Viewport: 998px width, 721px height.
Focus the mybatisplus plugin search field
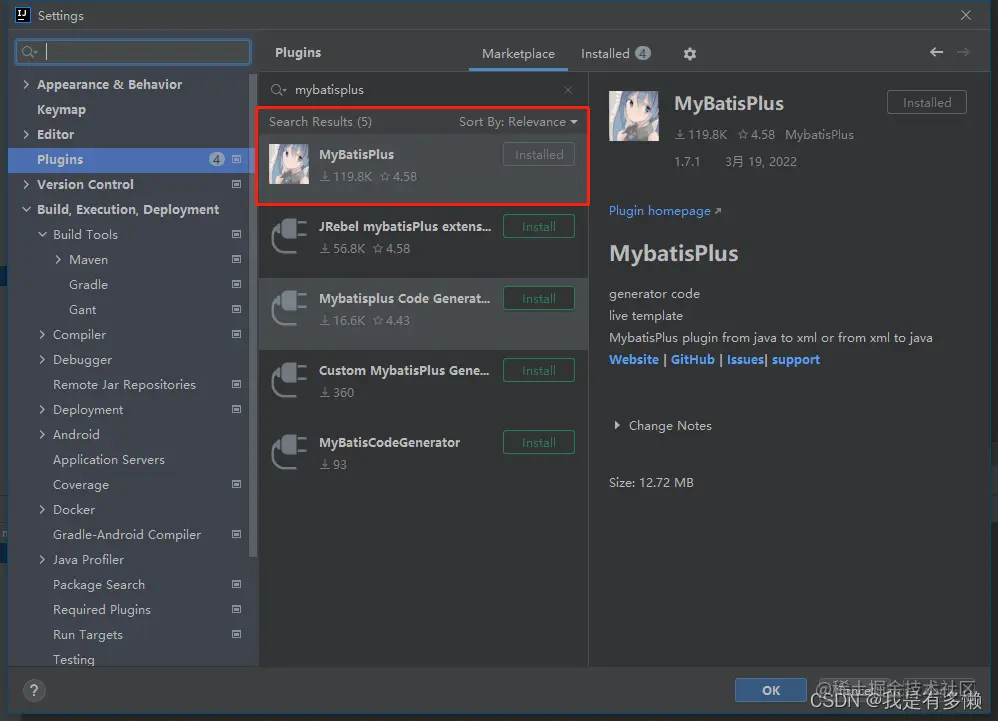click(422, 90)
